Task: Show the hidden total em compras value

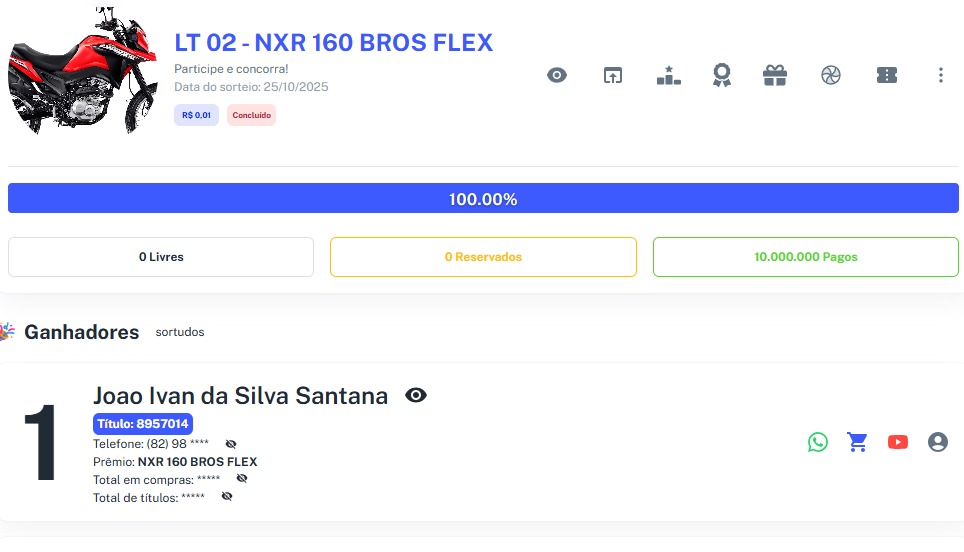Action: [241, 478]
